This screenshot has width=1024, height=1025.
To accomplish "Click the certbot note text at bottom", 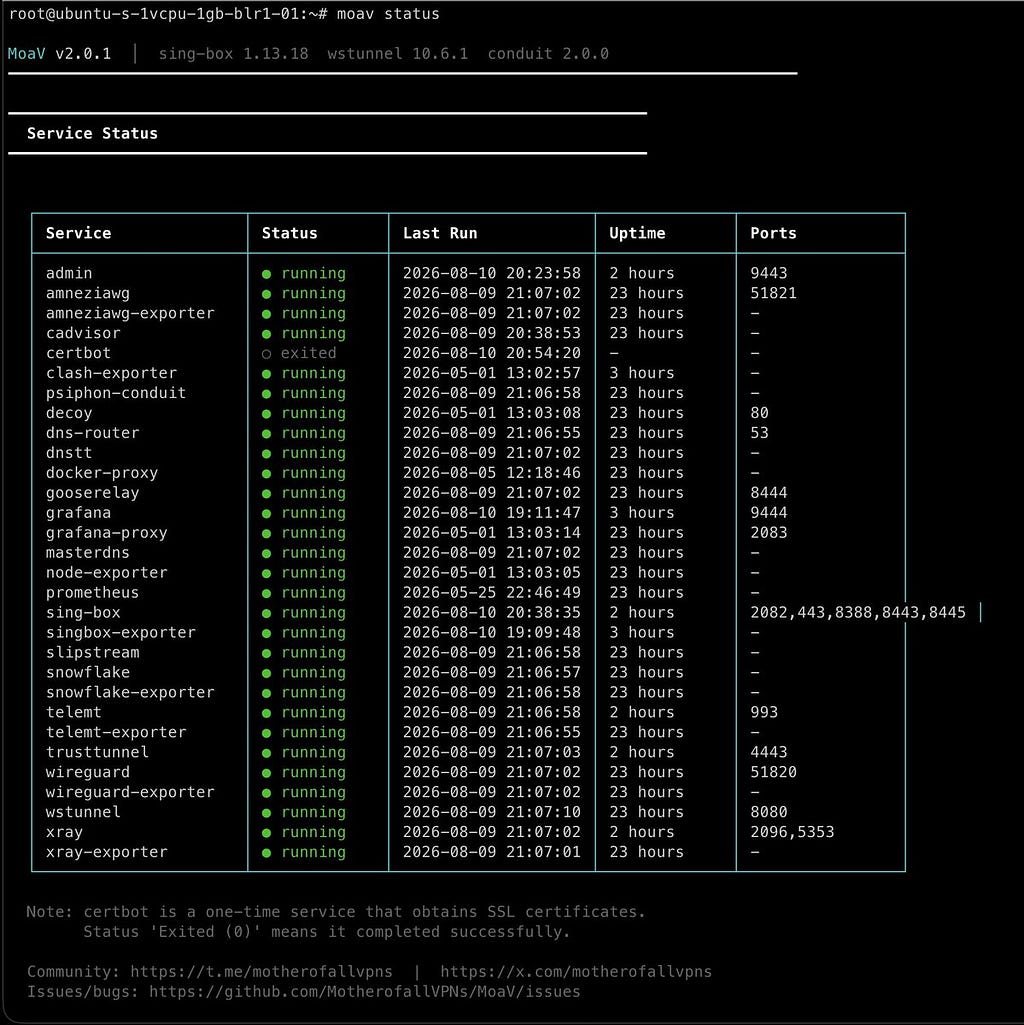I will tap(335, 922).
